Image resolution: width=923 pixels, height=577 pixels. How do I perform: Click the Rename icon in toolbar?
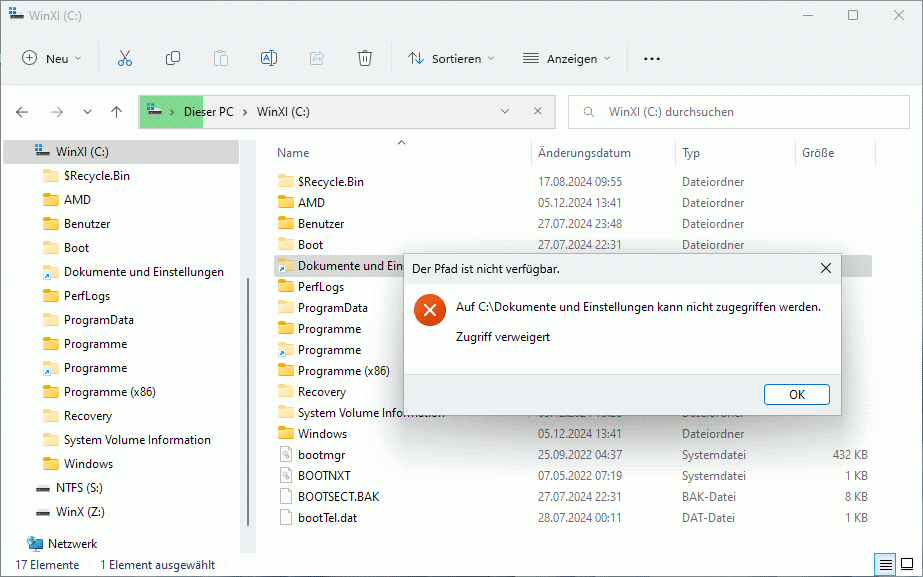[269, 58]
